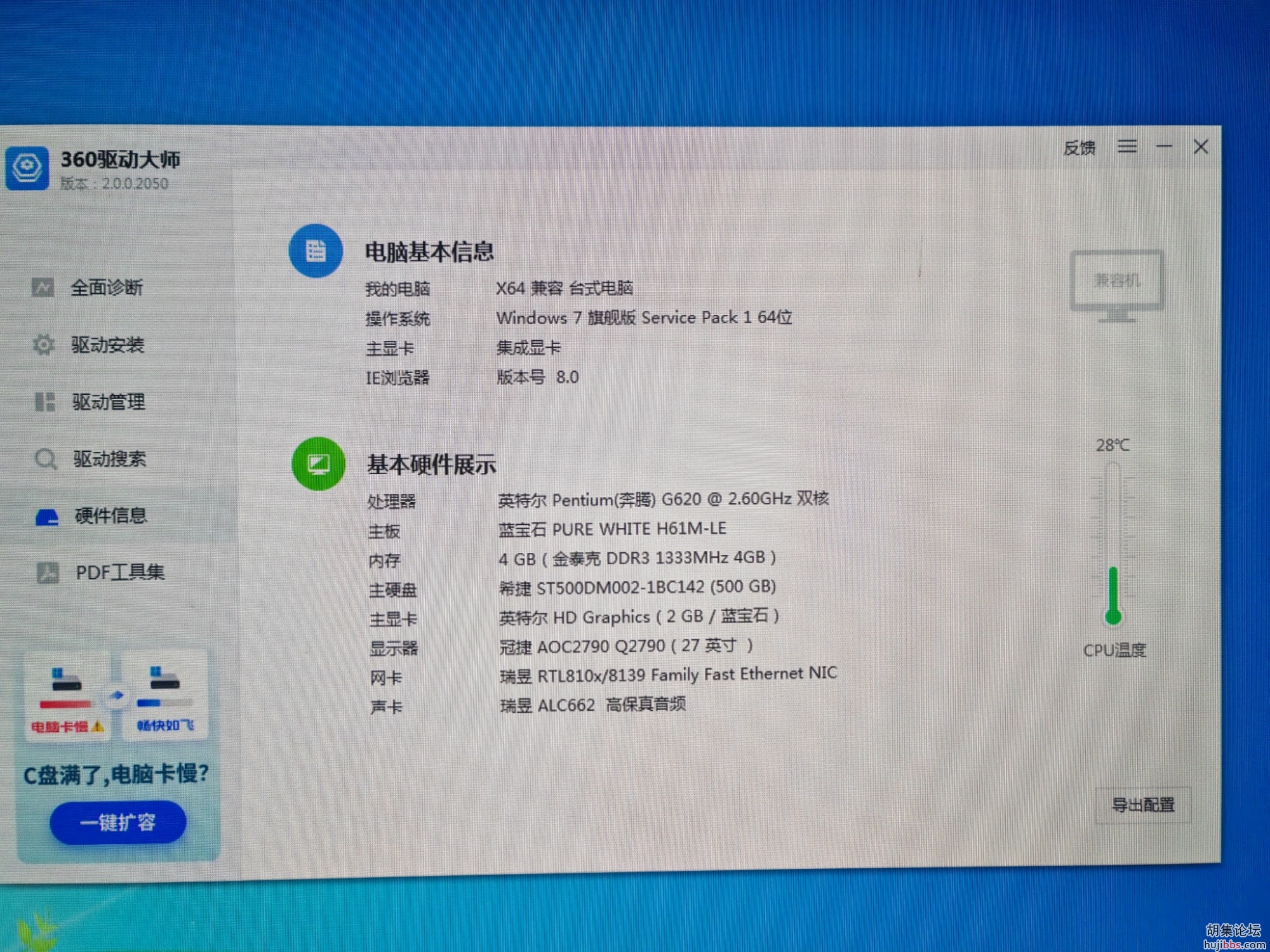Viewport: 1270px width, 952px height.
Task: Click the 蓝宝石 PURE WHITE H61M-LE value
Action: 612,529
